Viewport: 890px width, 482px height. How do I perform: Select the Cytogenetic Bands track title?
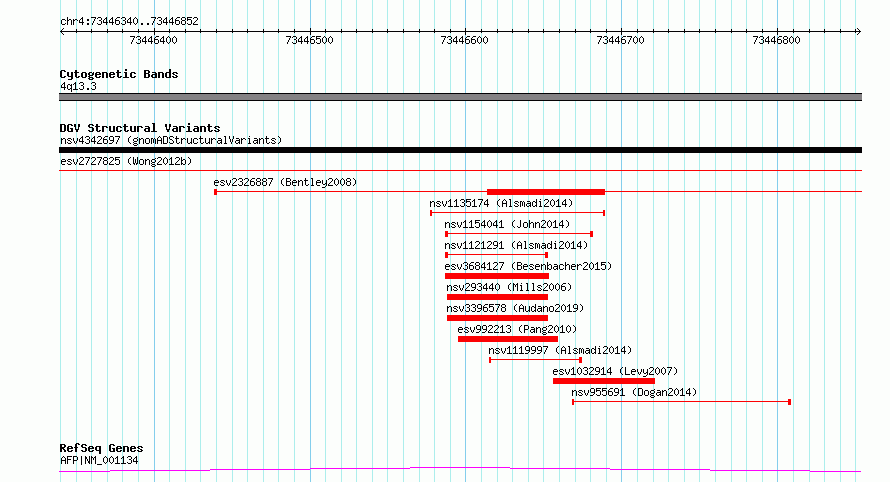119,74
